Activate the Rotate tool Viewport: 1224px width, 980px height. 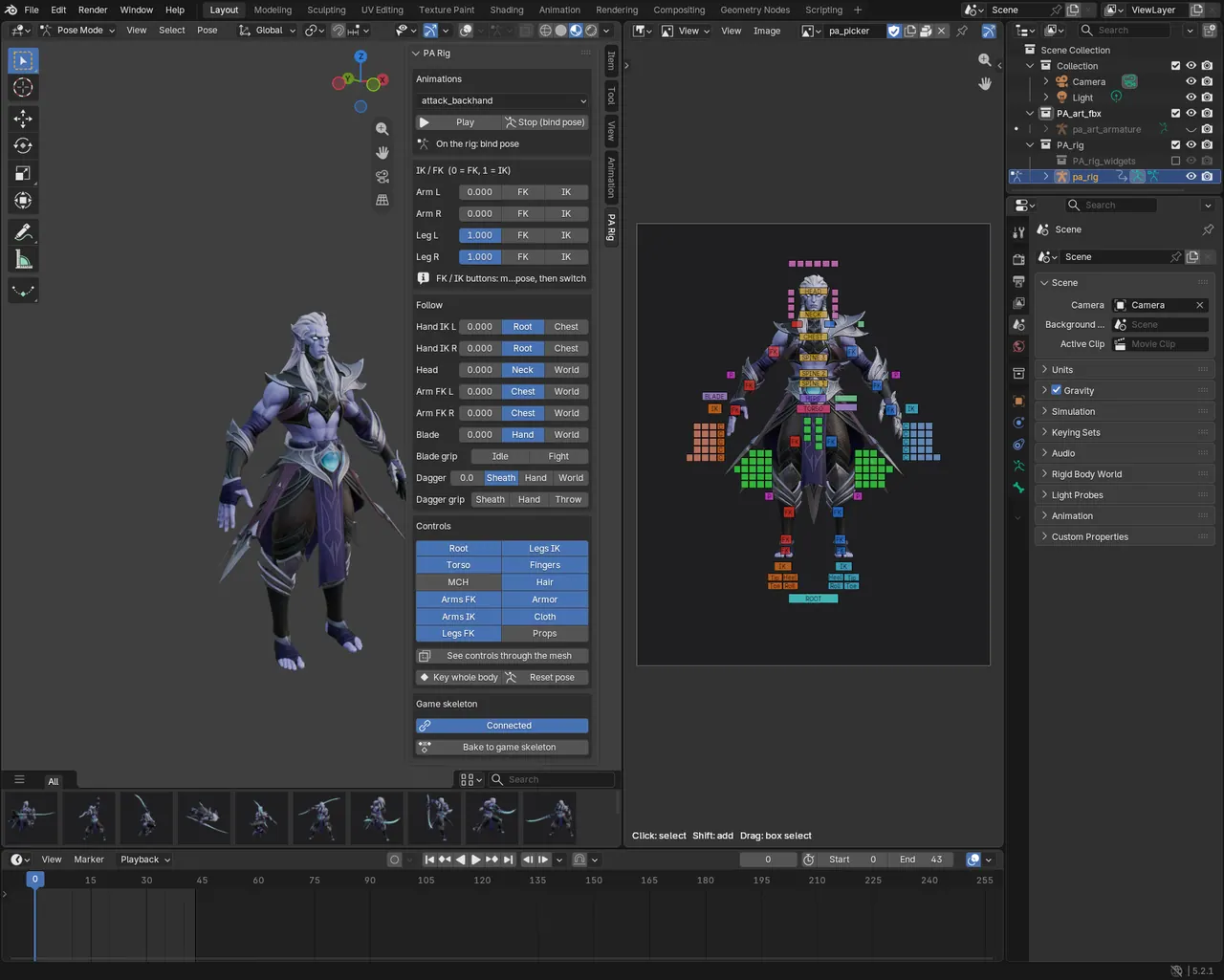tap(24, 146)
